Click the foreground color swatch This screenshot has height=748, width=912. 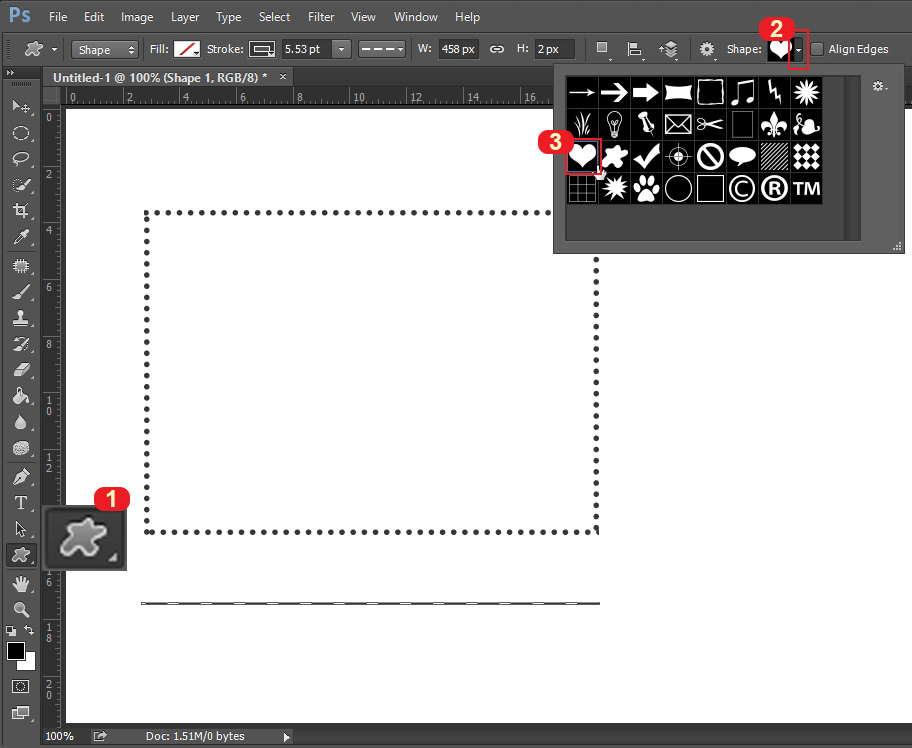(x=15, y=650)
